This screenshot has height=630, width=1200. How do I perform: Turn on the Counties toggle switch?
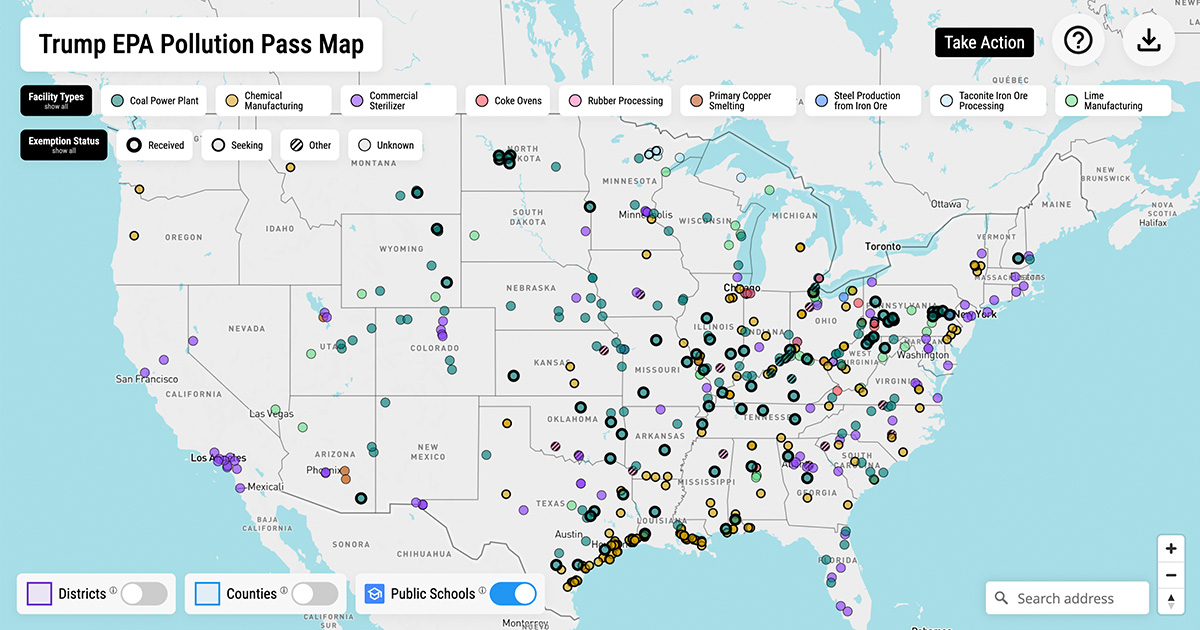coord(314,594)
